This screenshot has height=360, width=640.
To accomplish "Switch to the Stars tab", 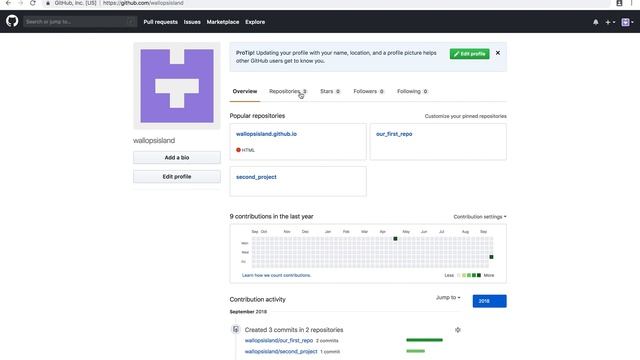I will (x=330, y=91).
